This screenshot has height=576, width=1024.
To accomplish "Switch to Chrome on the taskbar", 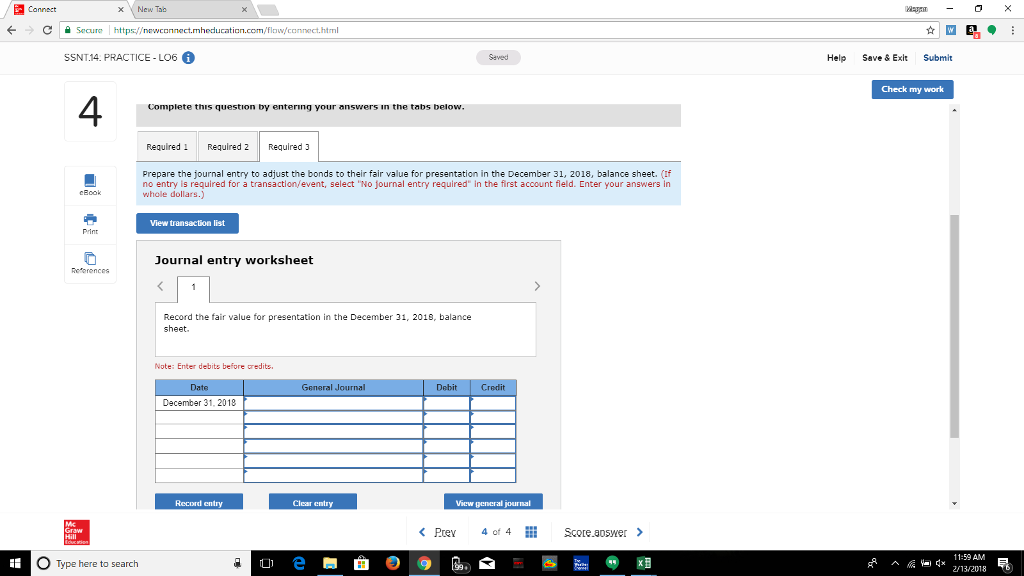I will coord(424,563).
